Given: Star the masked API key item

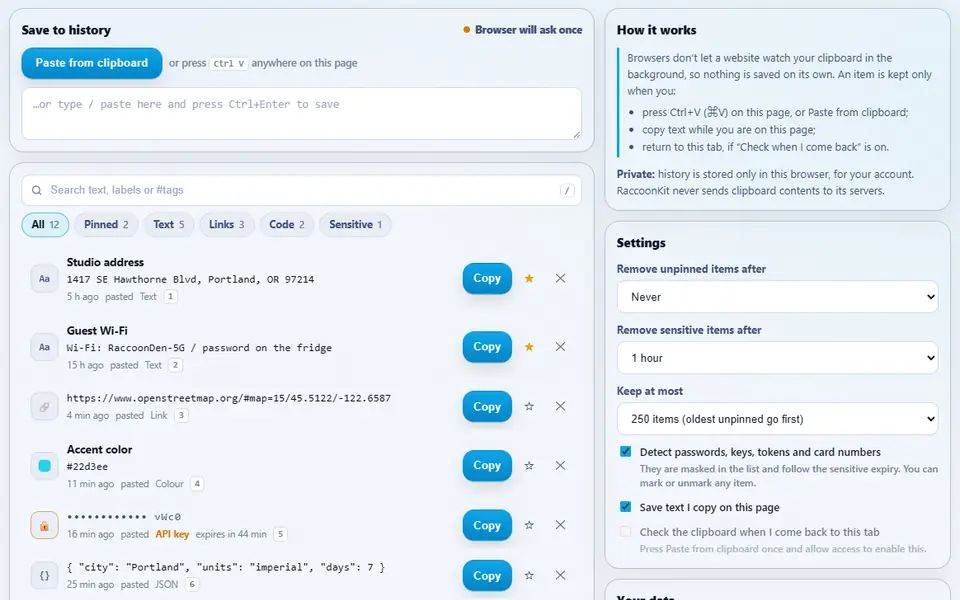Looking at the screenshot, I should point(529,525).
